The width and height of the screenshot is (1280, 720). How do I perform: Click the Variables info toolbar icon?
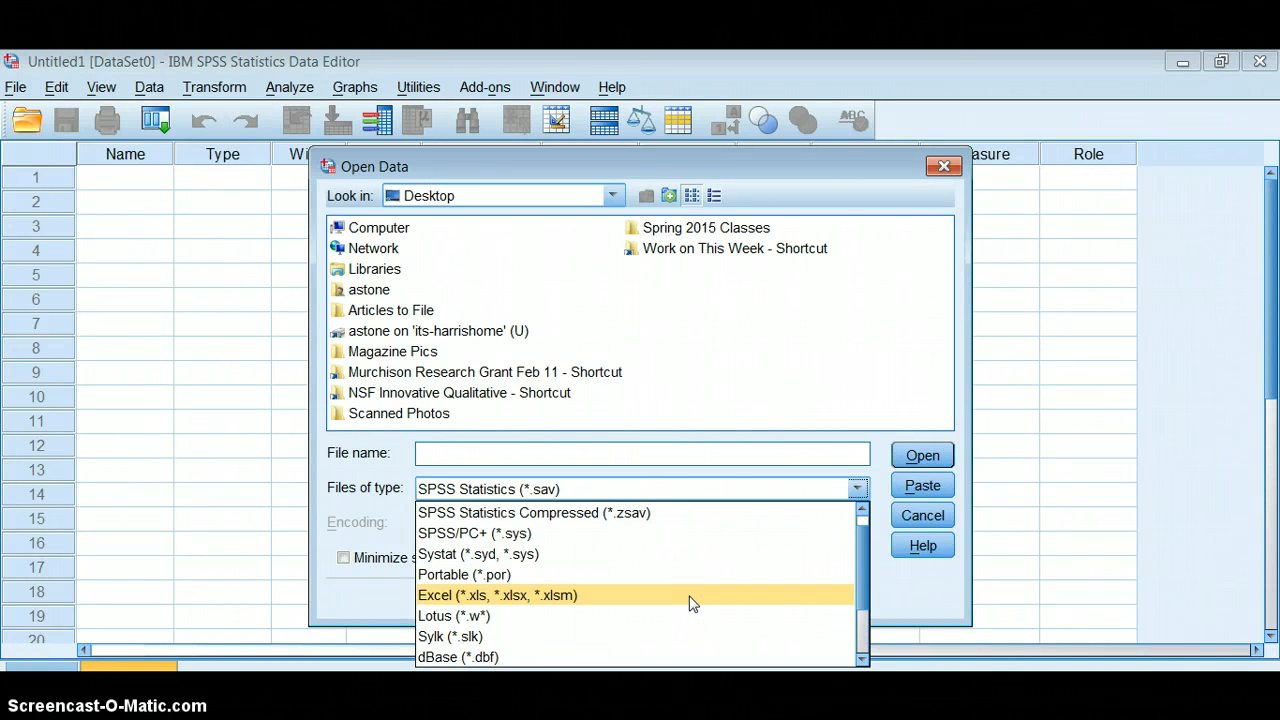(377, 121)
